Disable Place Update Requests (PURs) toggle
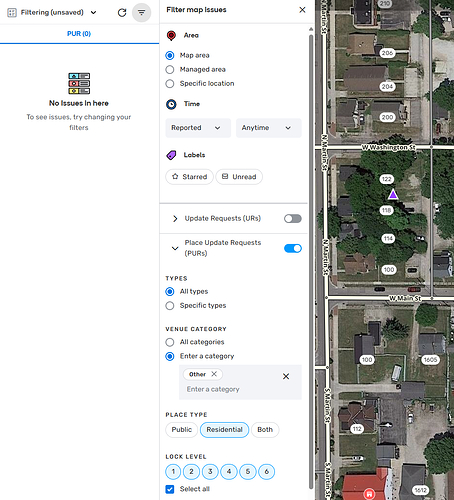The image size is (454, 500). pyautogui.click(x=293, y=248)
